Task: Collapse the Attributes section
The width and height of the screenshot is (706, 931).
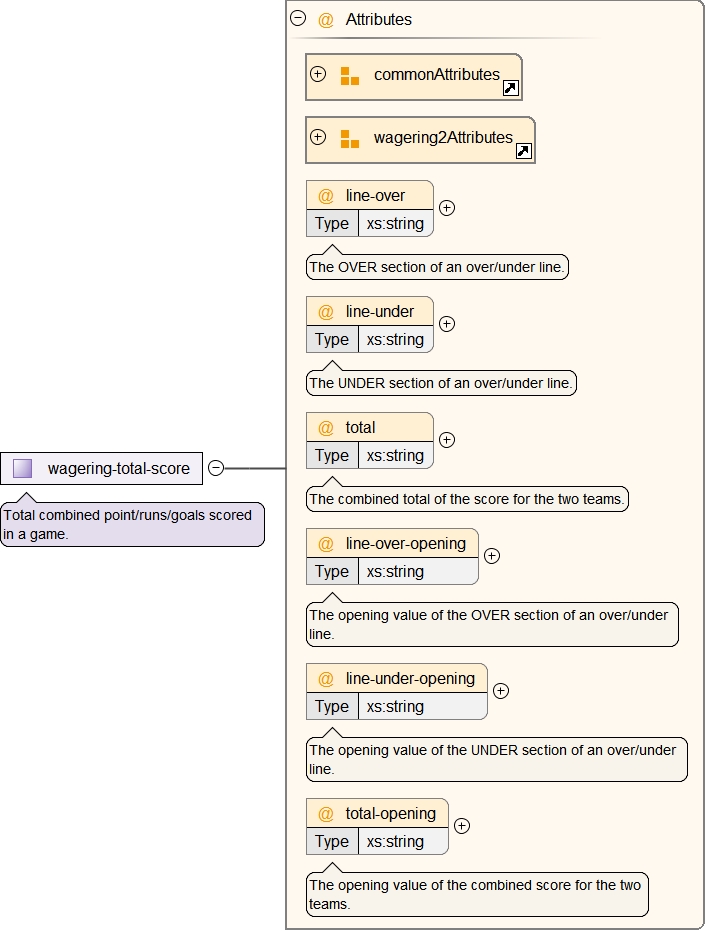Action: (x=297, y=18)
